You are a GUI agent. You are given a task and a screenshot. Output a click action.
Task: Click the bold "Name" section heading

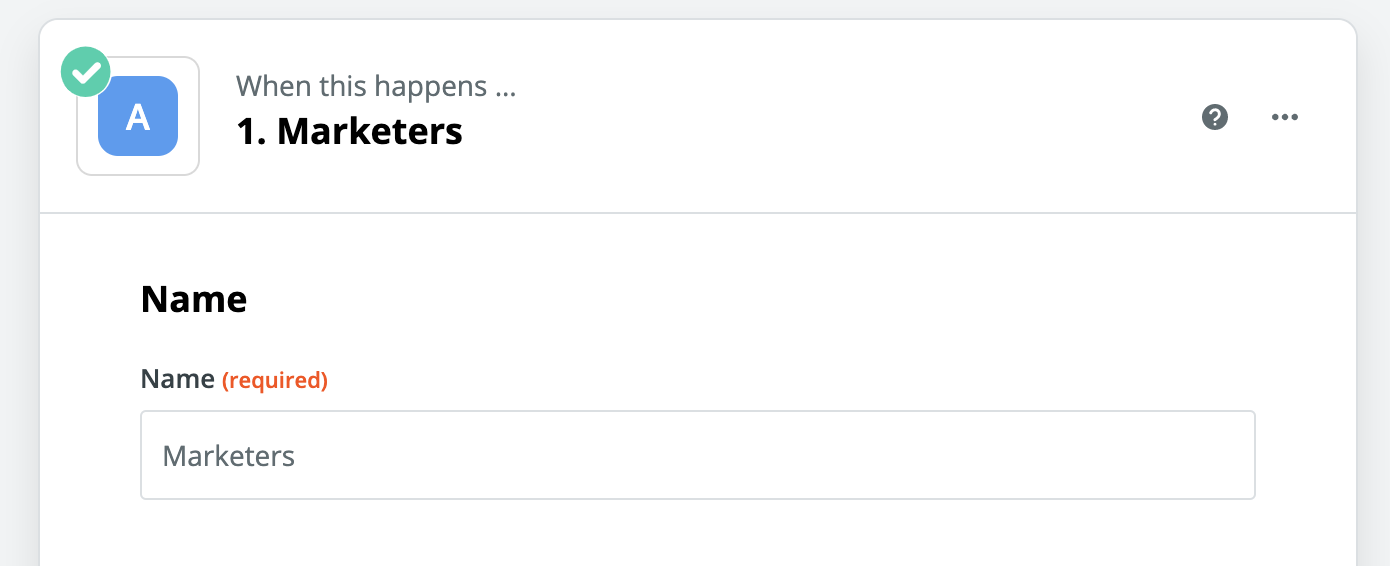pyautogui.click(x=194, y=299)
